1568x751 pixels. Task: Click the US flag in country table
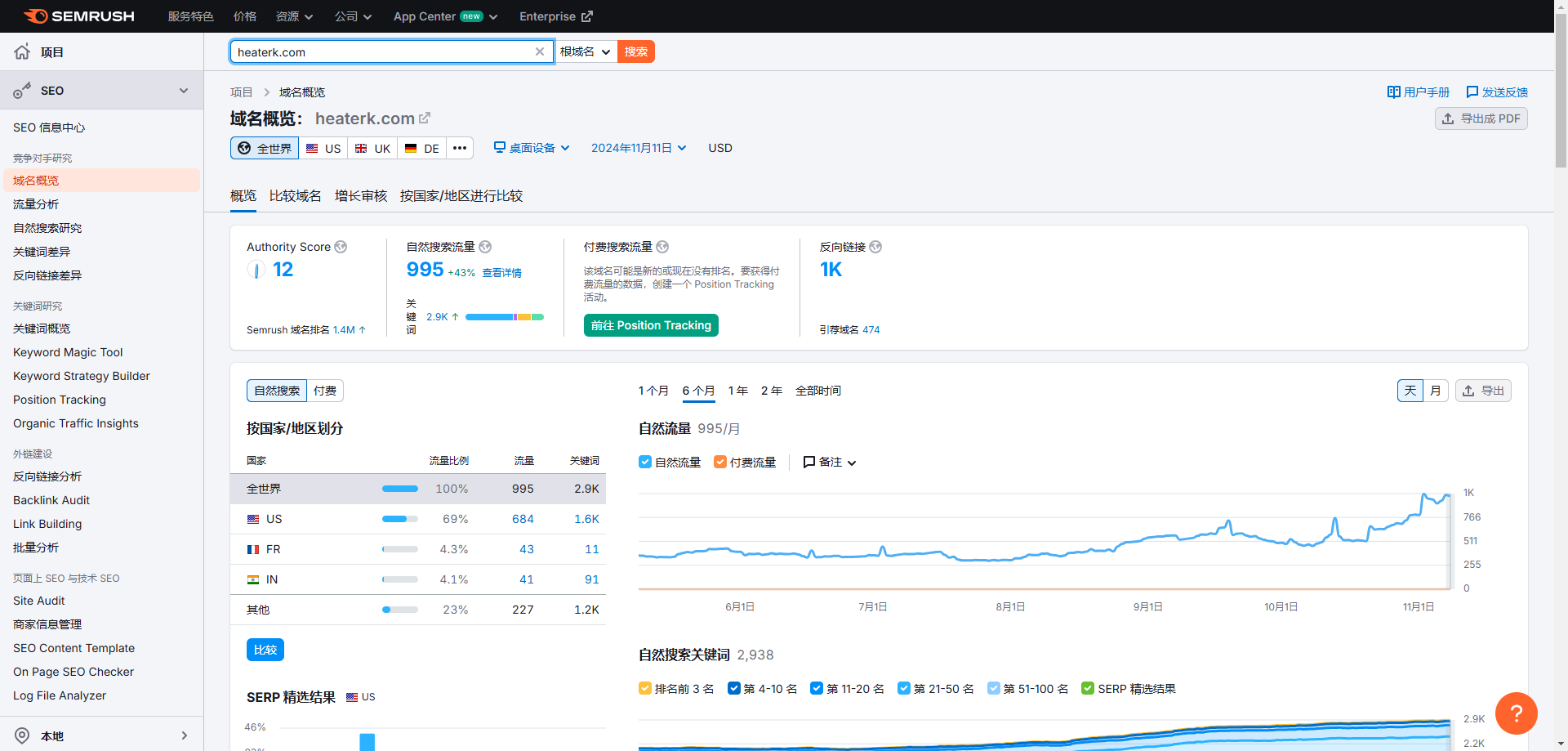pos(253,519)
